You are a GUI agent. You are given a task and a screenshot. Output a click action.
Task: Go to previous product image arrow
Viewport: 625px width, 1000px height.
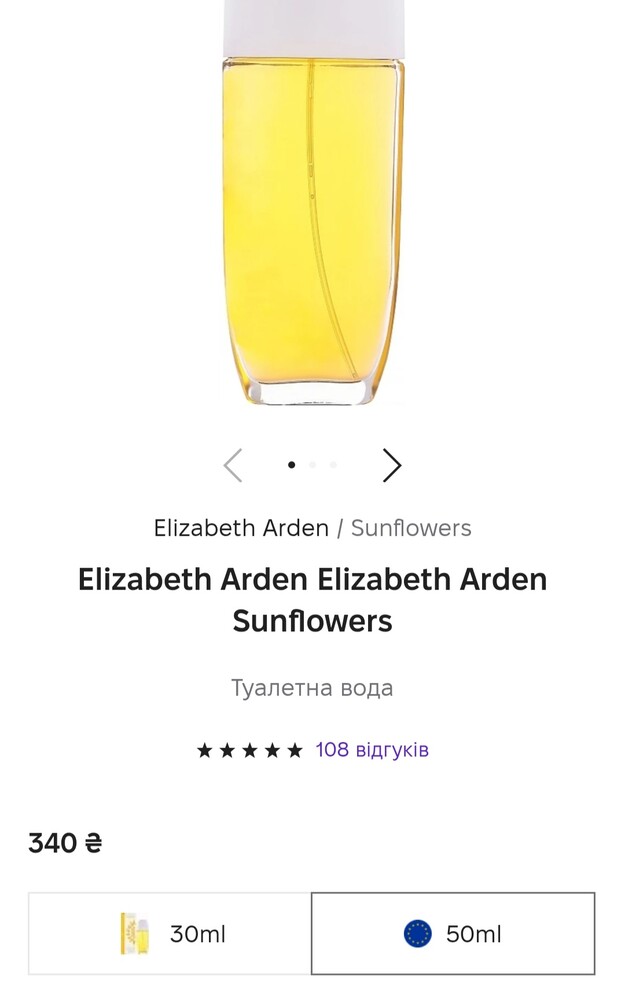click(233, 465)
